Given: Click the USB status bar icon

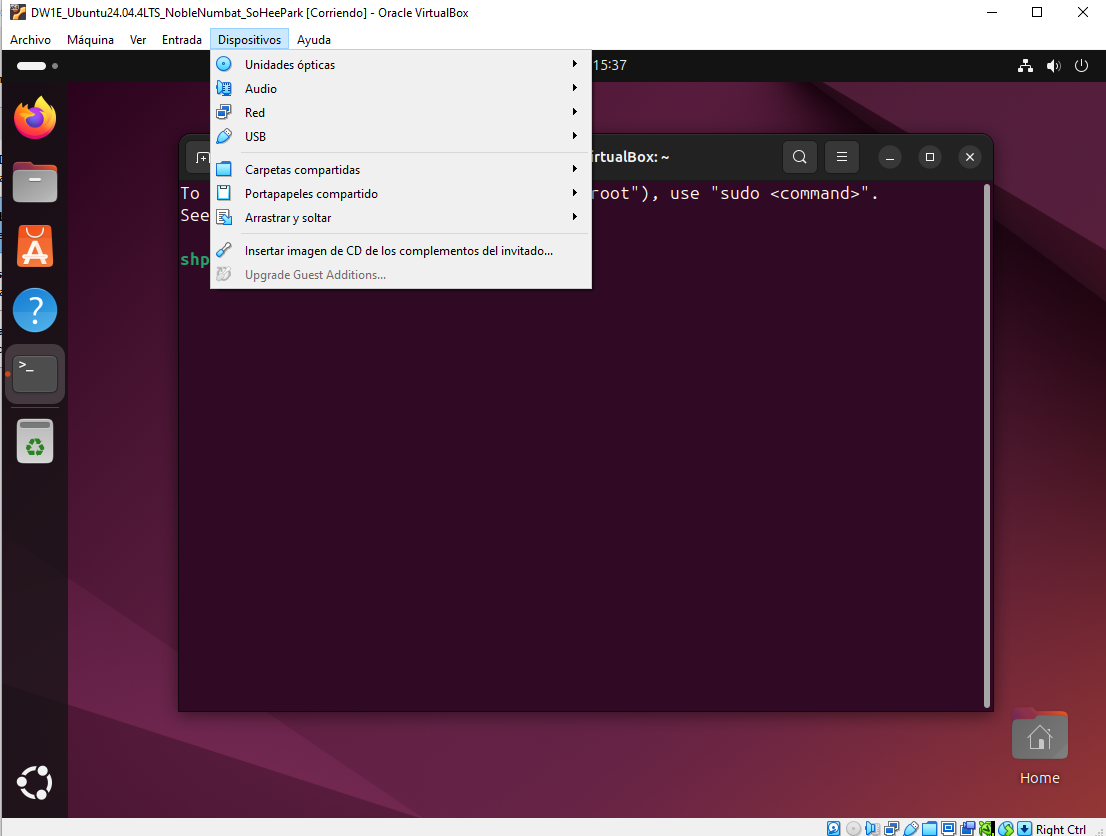Looking at the screenshot, I should pyautogui.click(x=911, y=828).
